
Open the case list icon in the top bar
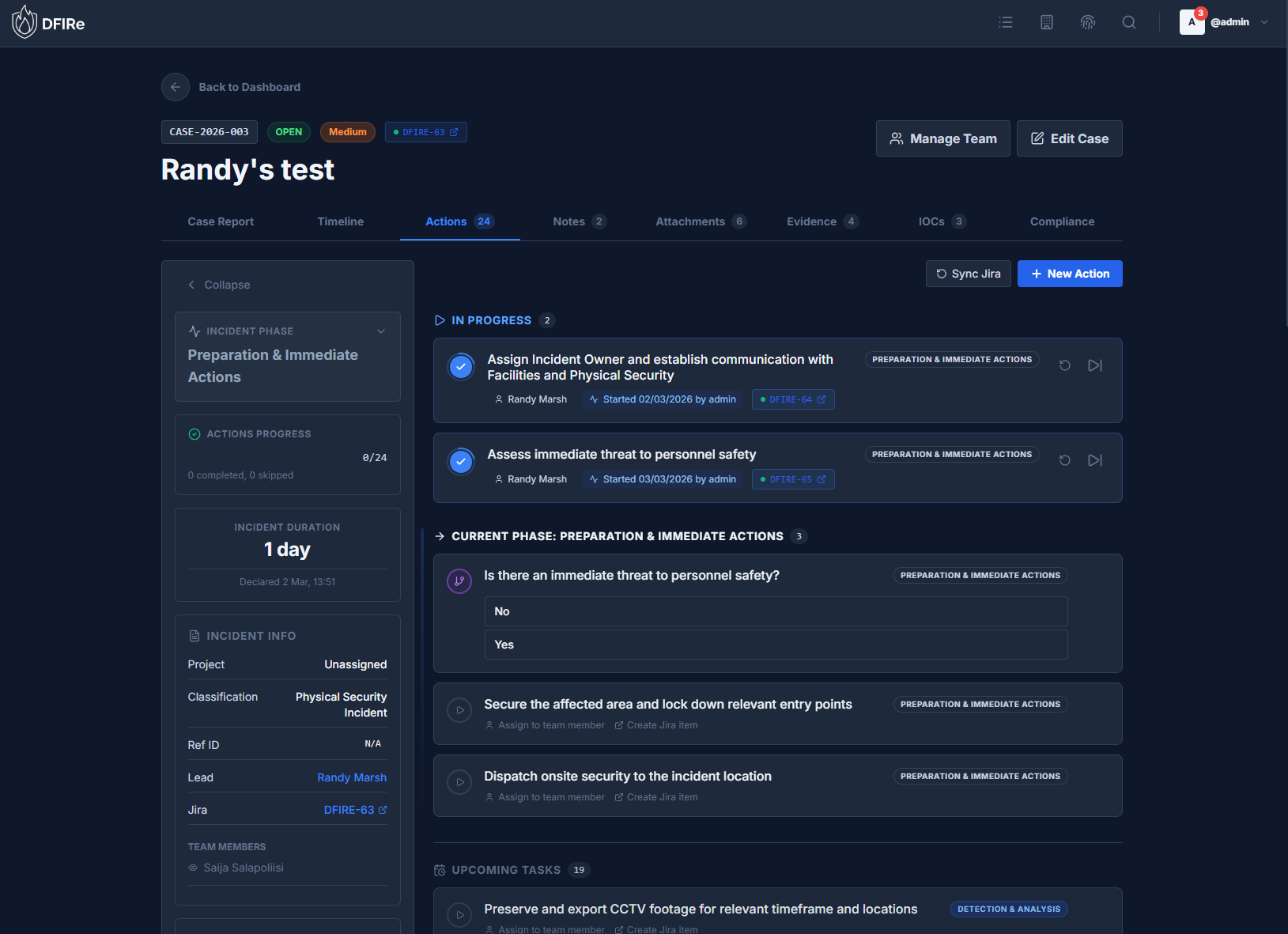coord(1006,22)
